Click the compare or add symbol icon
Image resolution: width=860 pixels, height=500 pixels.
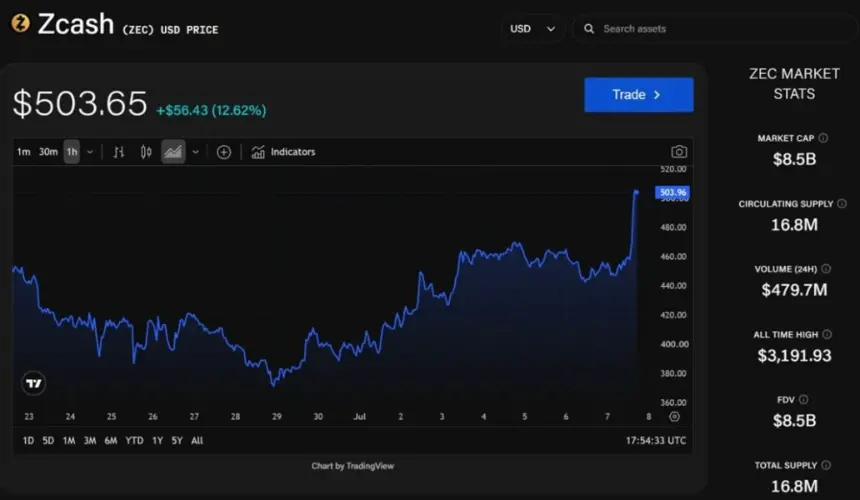pos(224,152)
